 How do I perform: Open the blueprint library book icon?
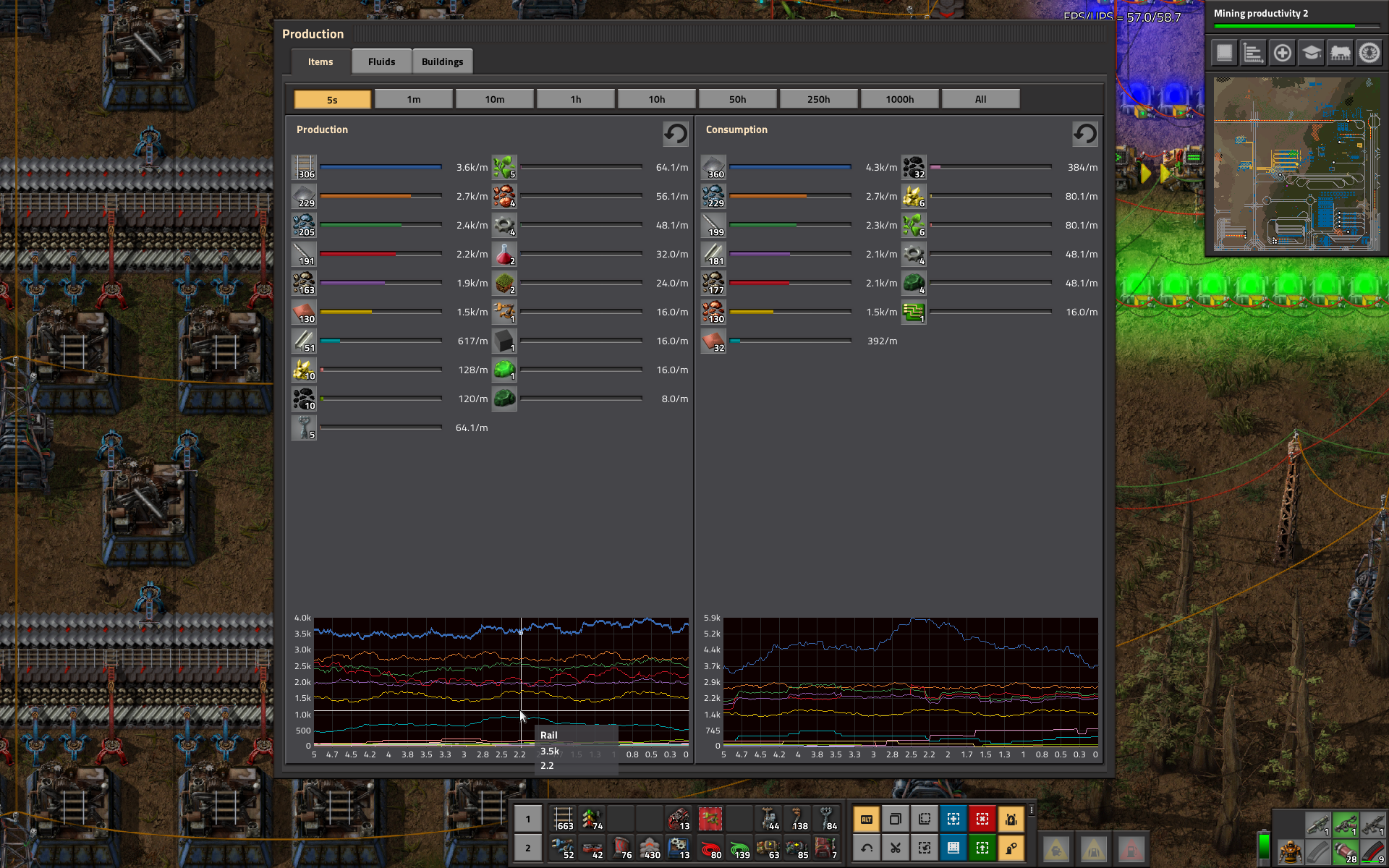pyautogui.click(x=1224, y=53)
